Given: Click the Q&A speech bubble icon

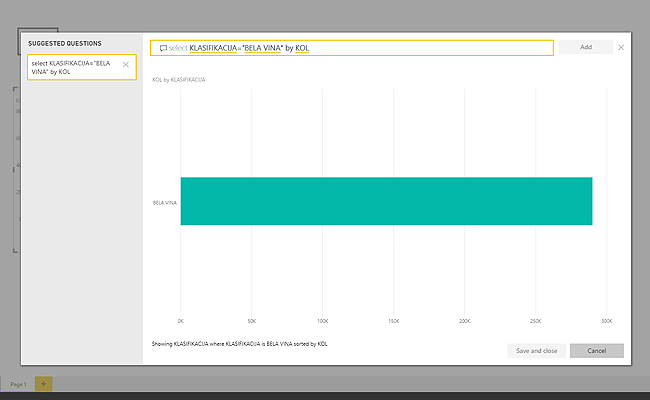Looking at the screenshot, I should 163,48.
